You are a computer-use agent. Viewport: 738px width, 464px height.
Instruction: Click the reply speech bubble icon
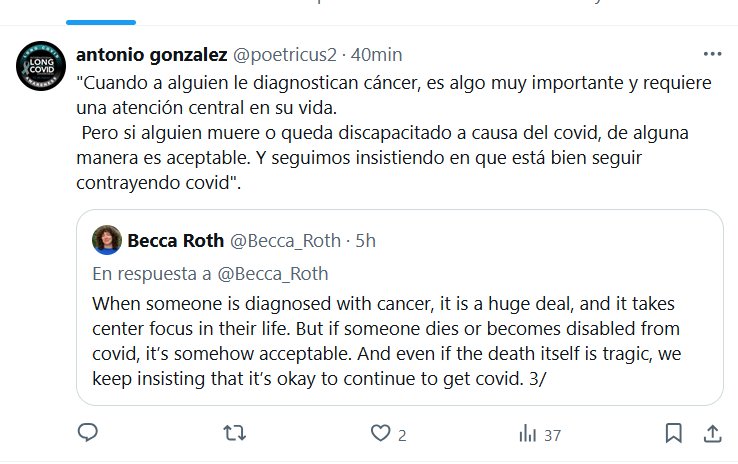(x=88, y=433)
